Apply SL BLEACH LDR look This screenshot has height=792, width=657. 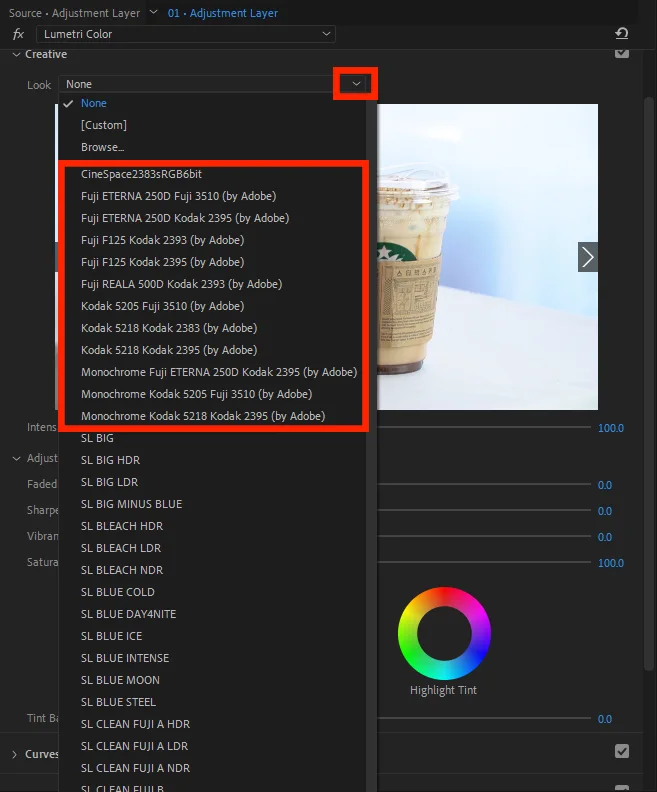point(212,548)
